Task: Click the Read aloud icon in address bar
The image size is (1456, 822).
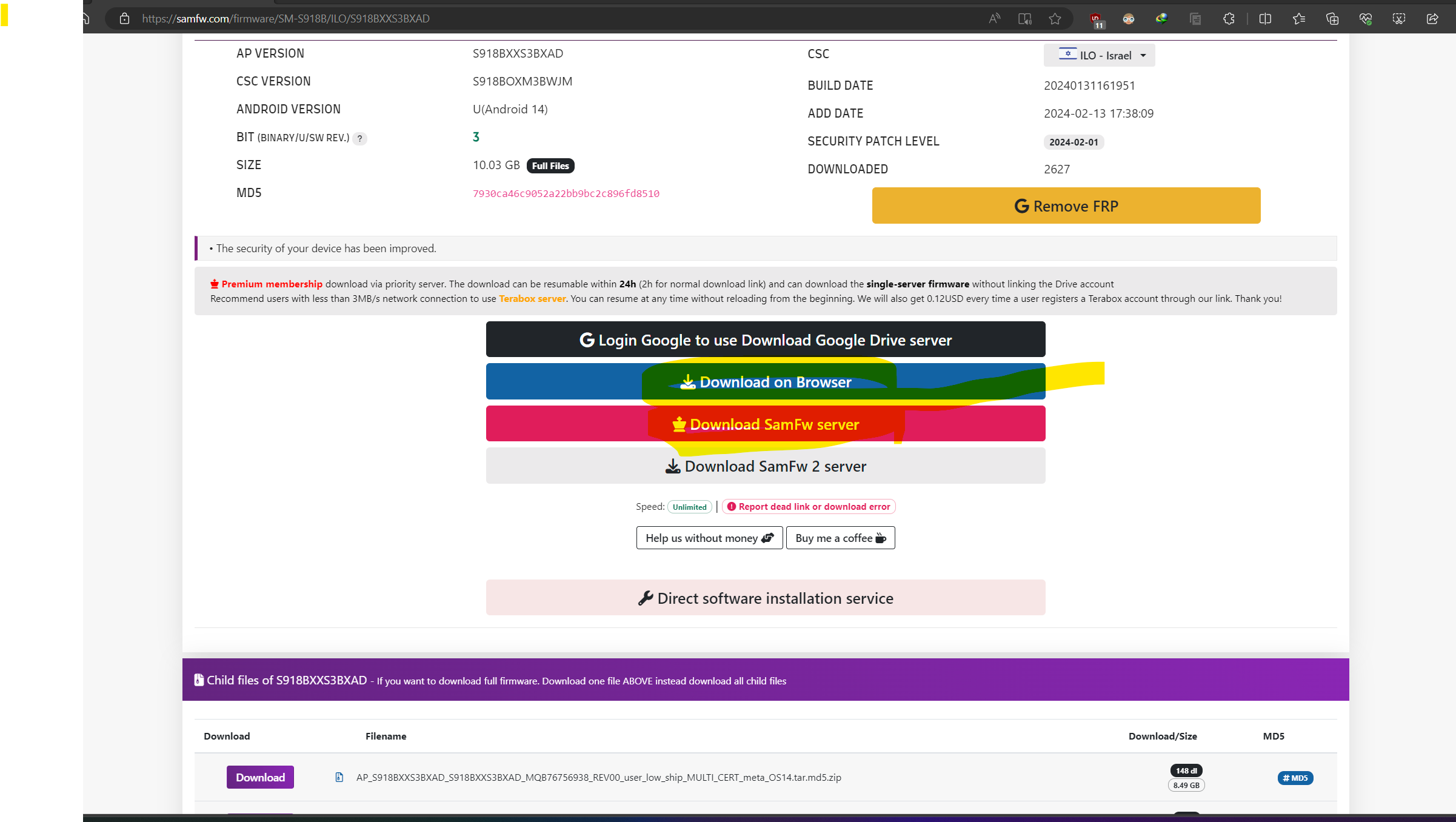Action: pyautogui.click(x=994, y=19)
